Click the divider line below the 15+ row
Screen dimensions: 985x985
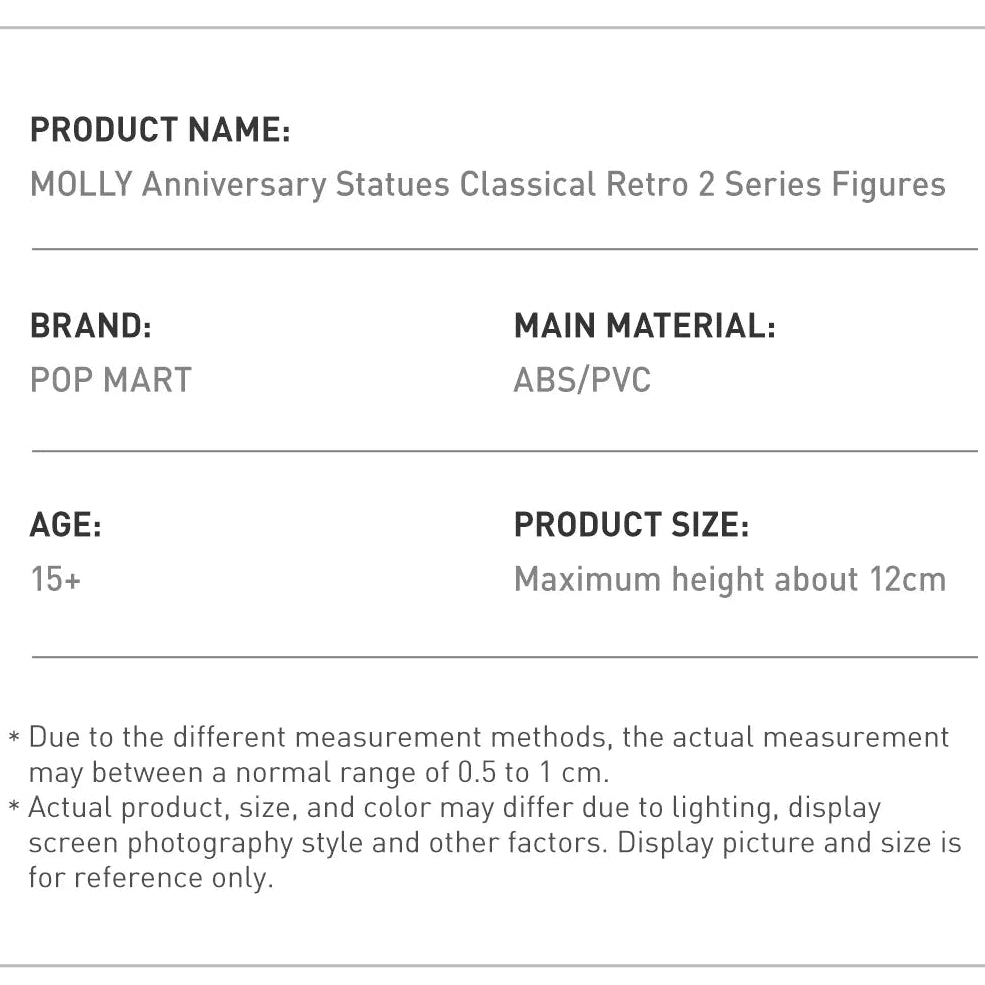(504, 657)
